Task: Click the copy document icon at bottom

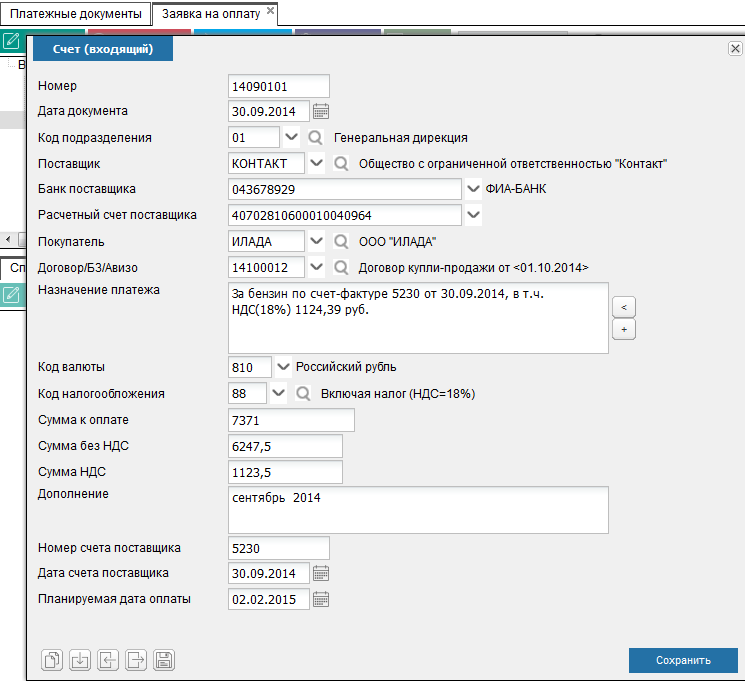Action: tap(52, 660)
